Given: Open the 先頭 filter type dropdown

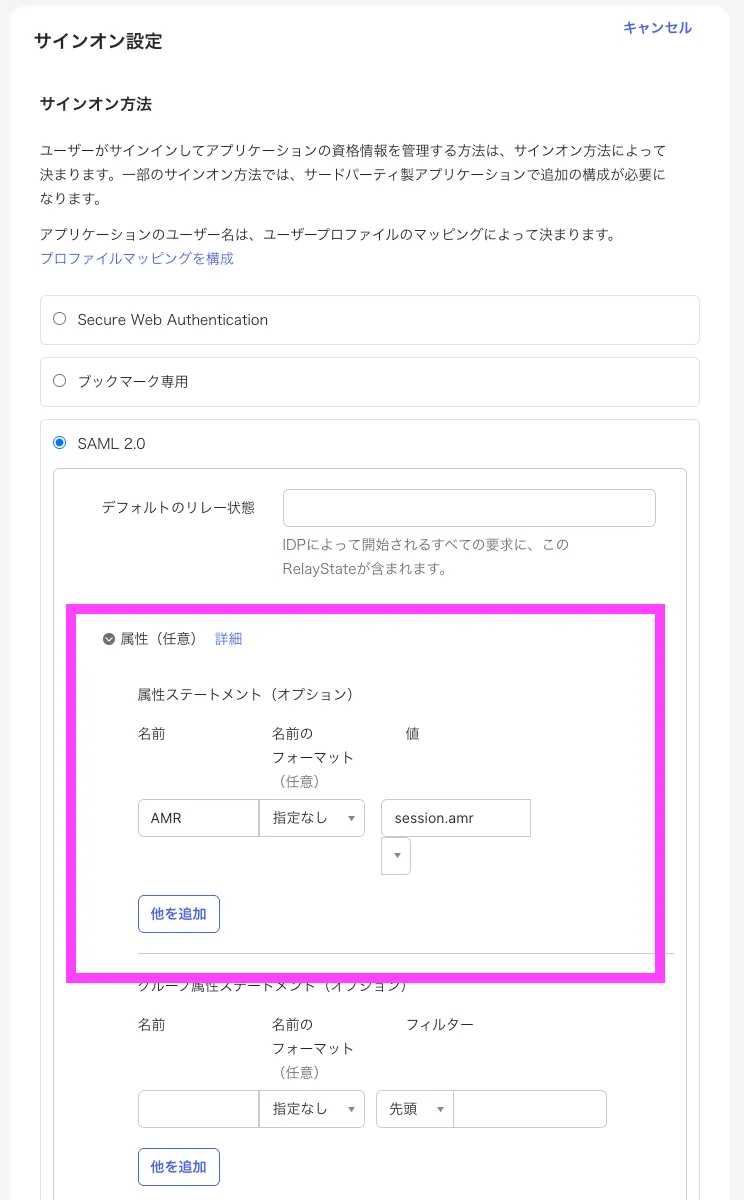Looking at the screenshot, I should [x=414, y=1109].
